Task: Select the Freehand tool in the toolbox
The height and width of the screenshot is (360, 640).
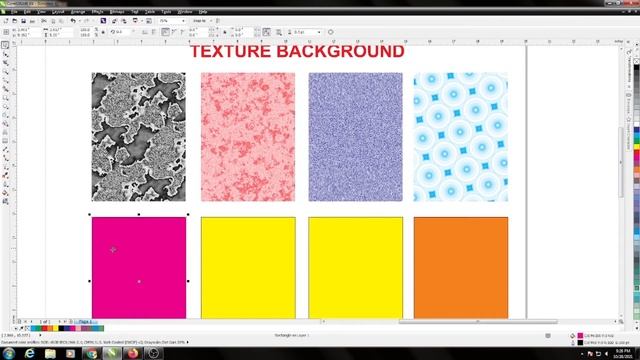Action: click(x=5, y=80)
